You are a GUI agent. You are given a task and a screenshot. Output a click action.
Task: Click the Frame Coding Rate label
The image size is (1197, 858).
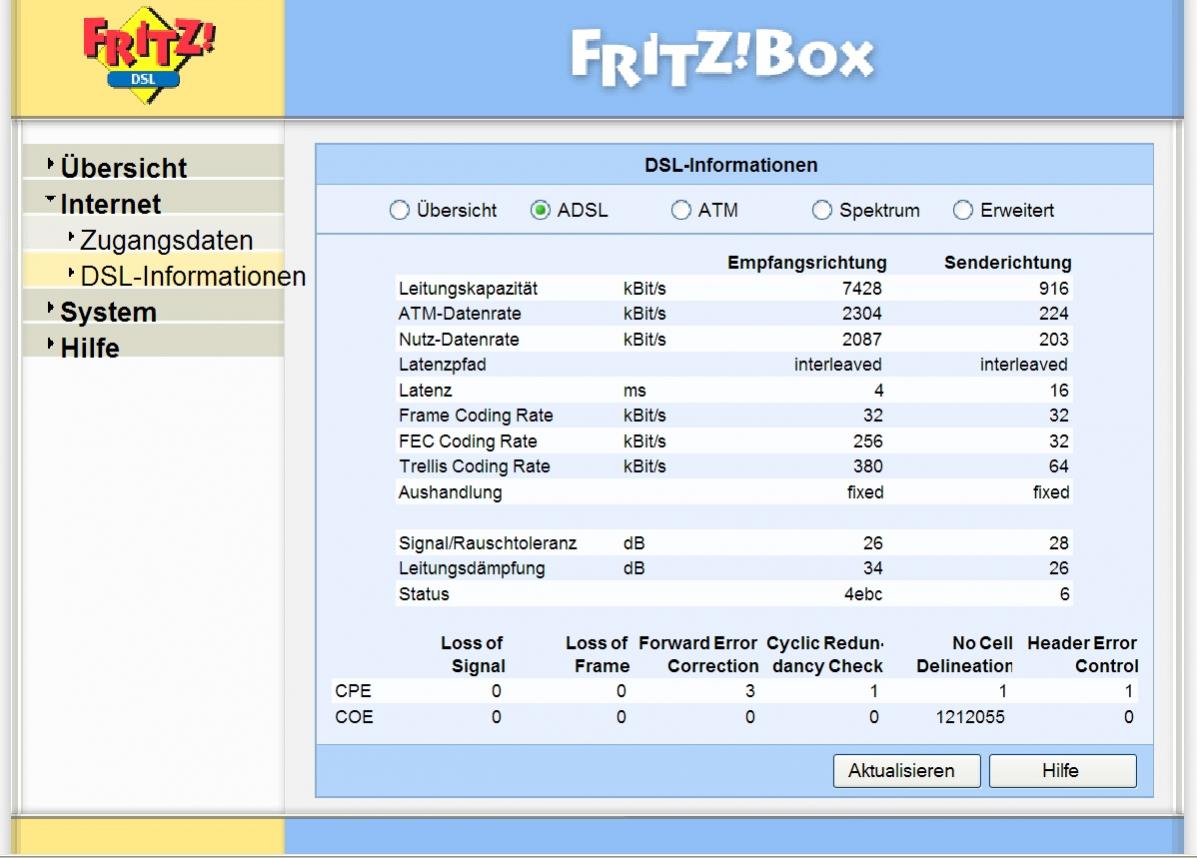tap(476, 415)
